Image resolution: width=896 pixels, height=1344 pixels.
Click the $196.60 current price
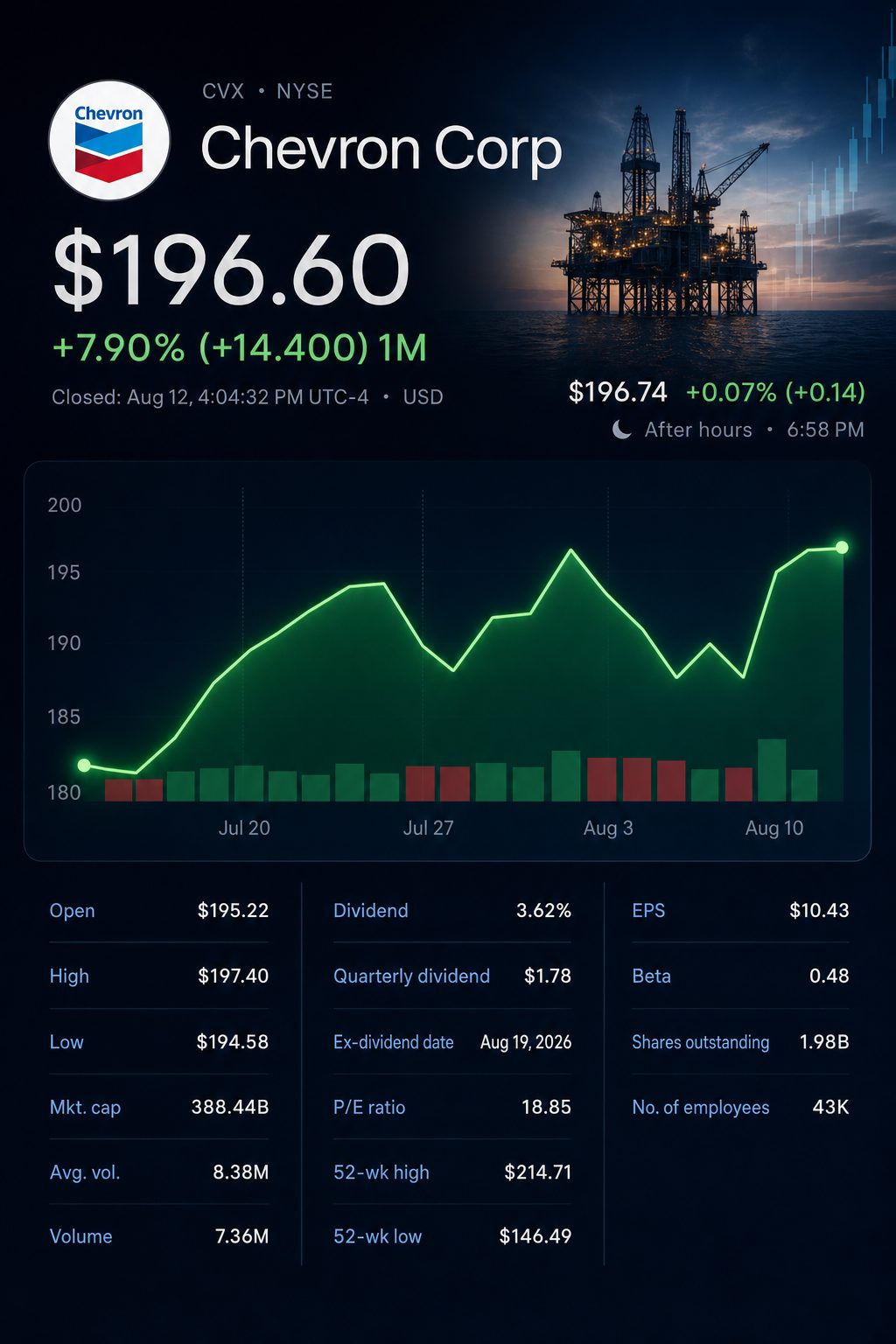tap(232, 269)
